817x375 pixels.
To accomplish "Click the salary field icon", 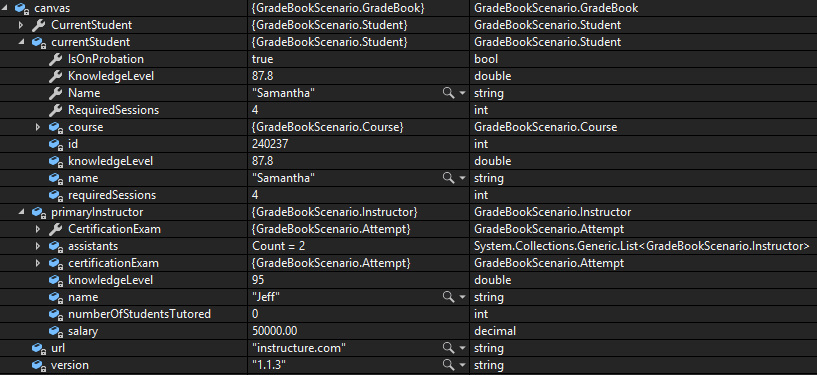I will click(x=56, y=331).
